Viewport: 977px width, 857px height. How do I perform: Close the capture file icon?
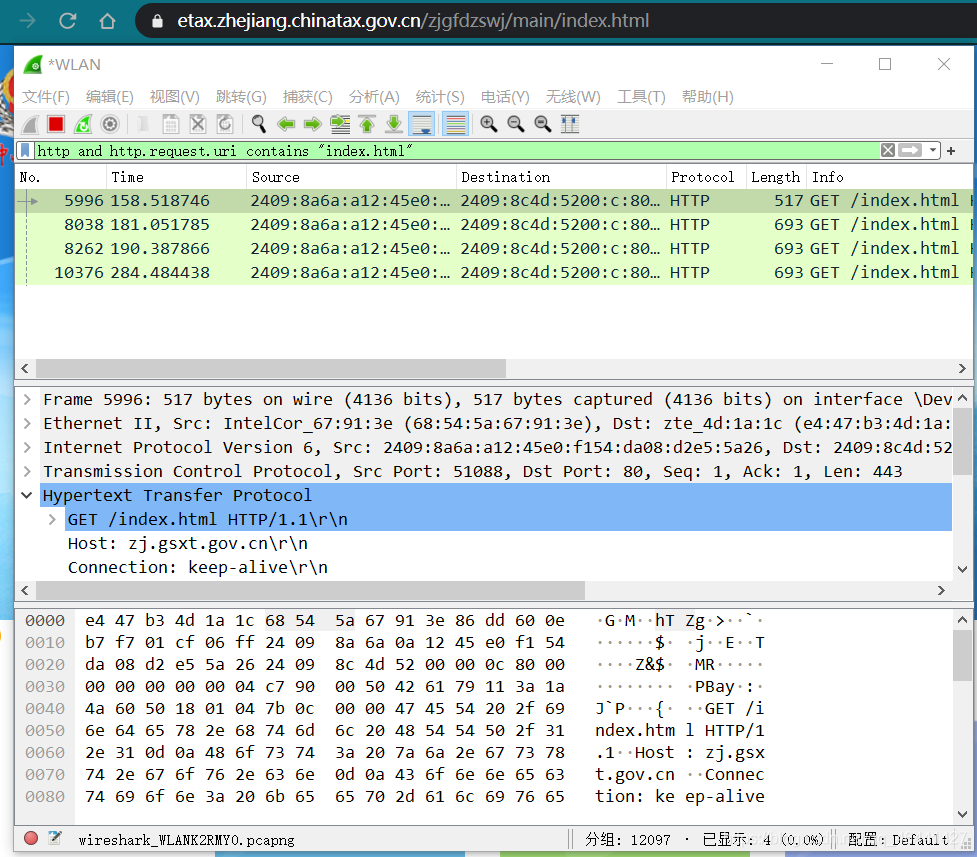tap(198, 125)
